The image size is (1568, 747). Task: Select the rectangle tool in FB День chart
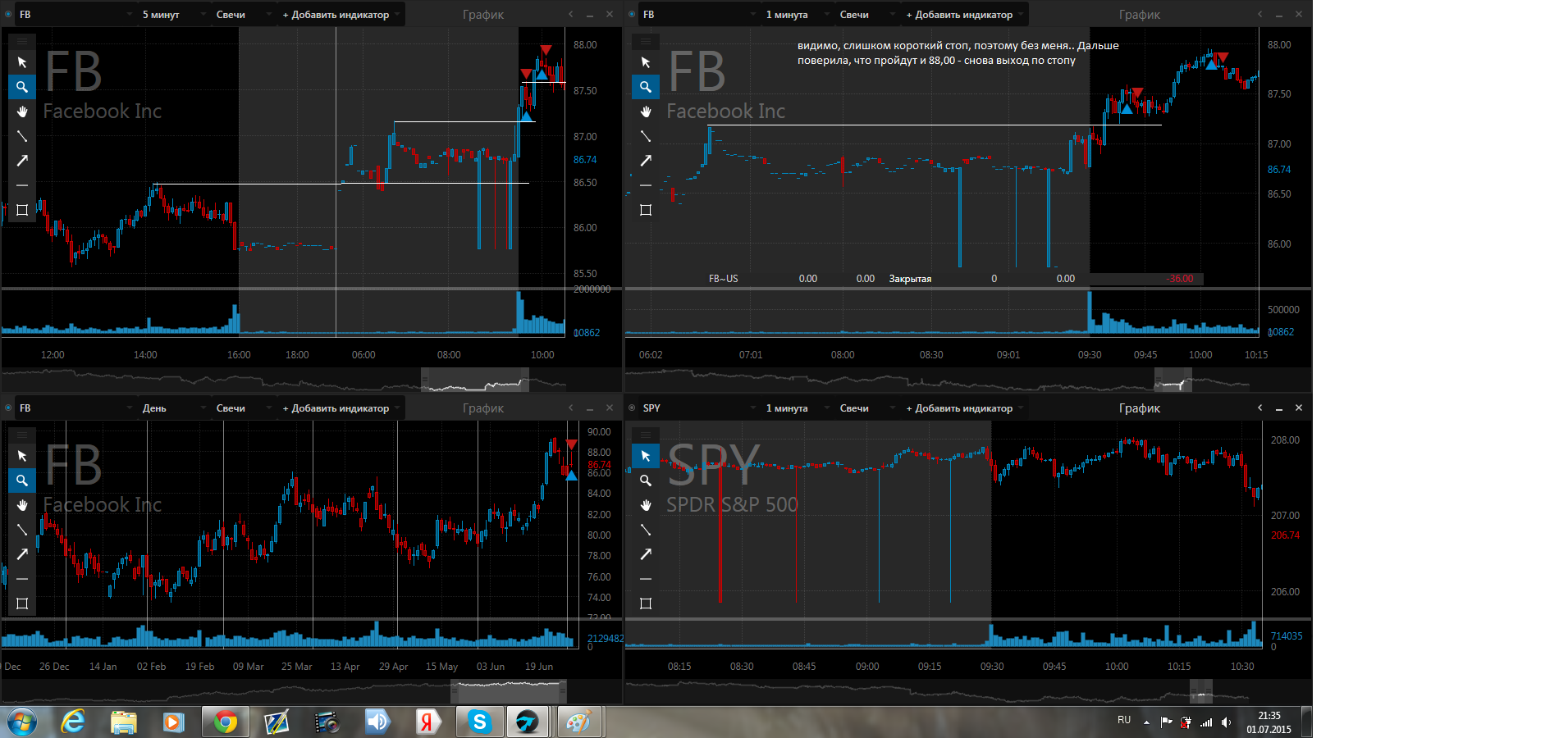(22, 604)
